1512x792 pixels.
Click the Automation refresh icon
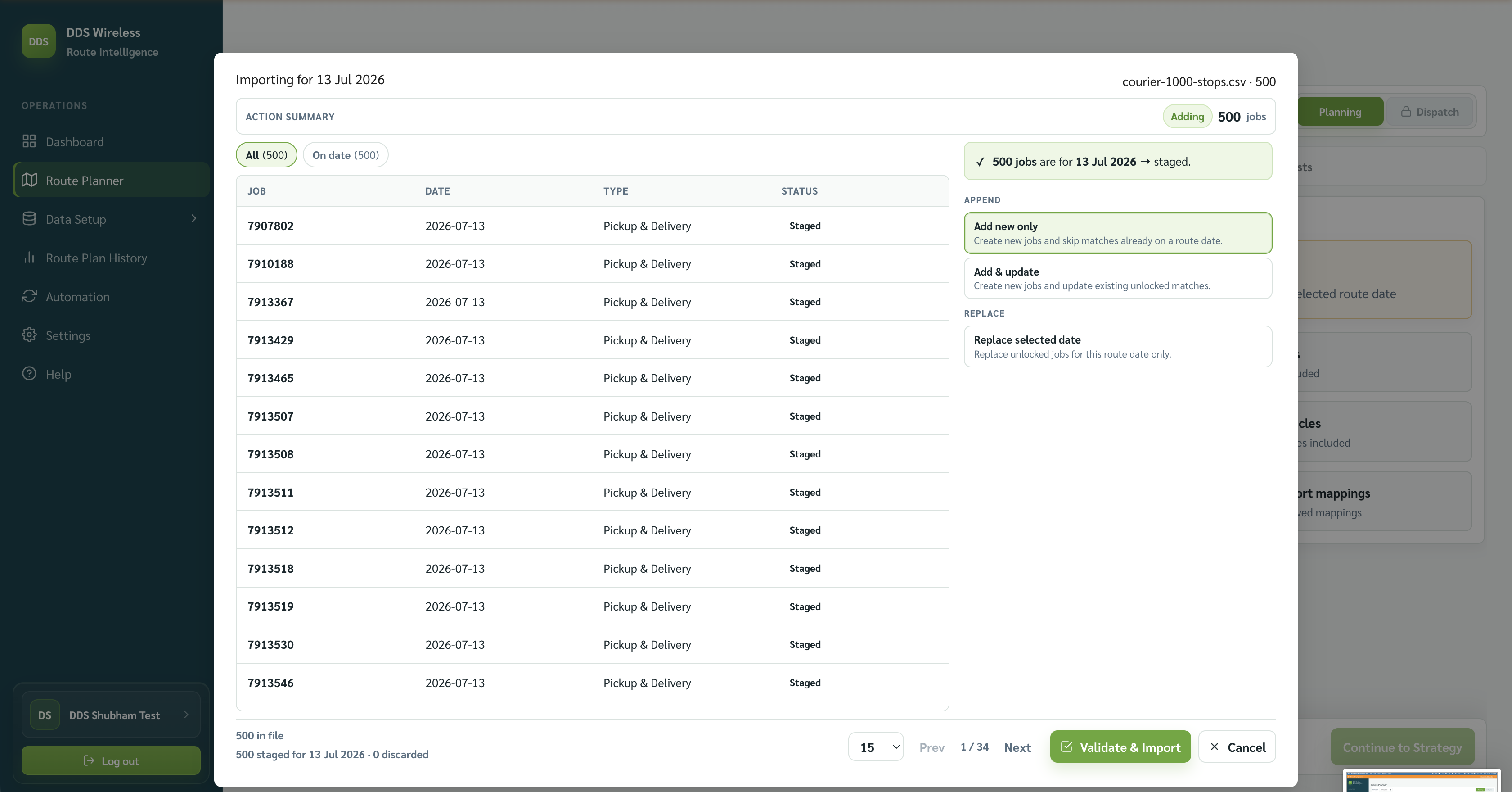pyautogui.click(x=29, y=296)
